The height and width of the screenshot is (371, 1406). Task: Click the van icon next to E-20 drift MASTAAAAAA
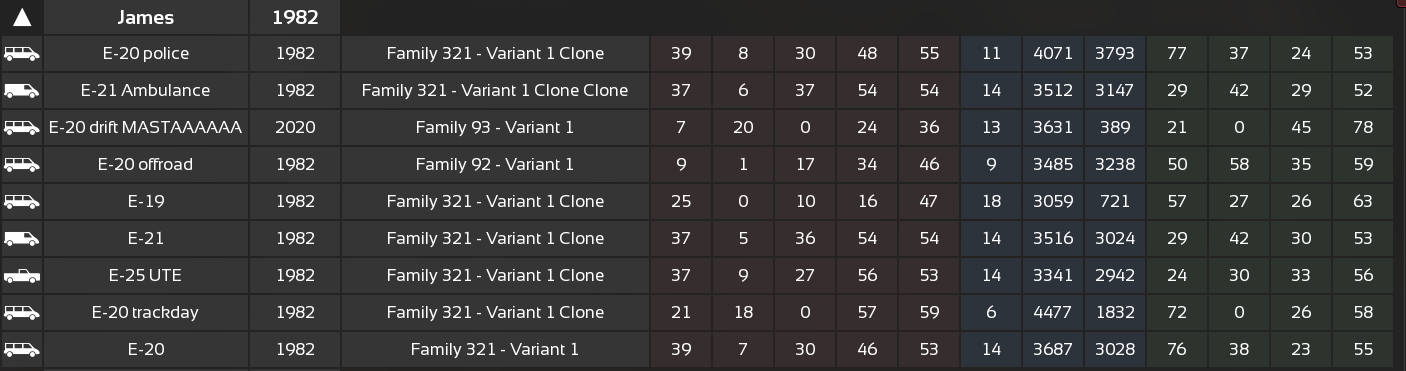coord(21,128)
